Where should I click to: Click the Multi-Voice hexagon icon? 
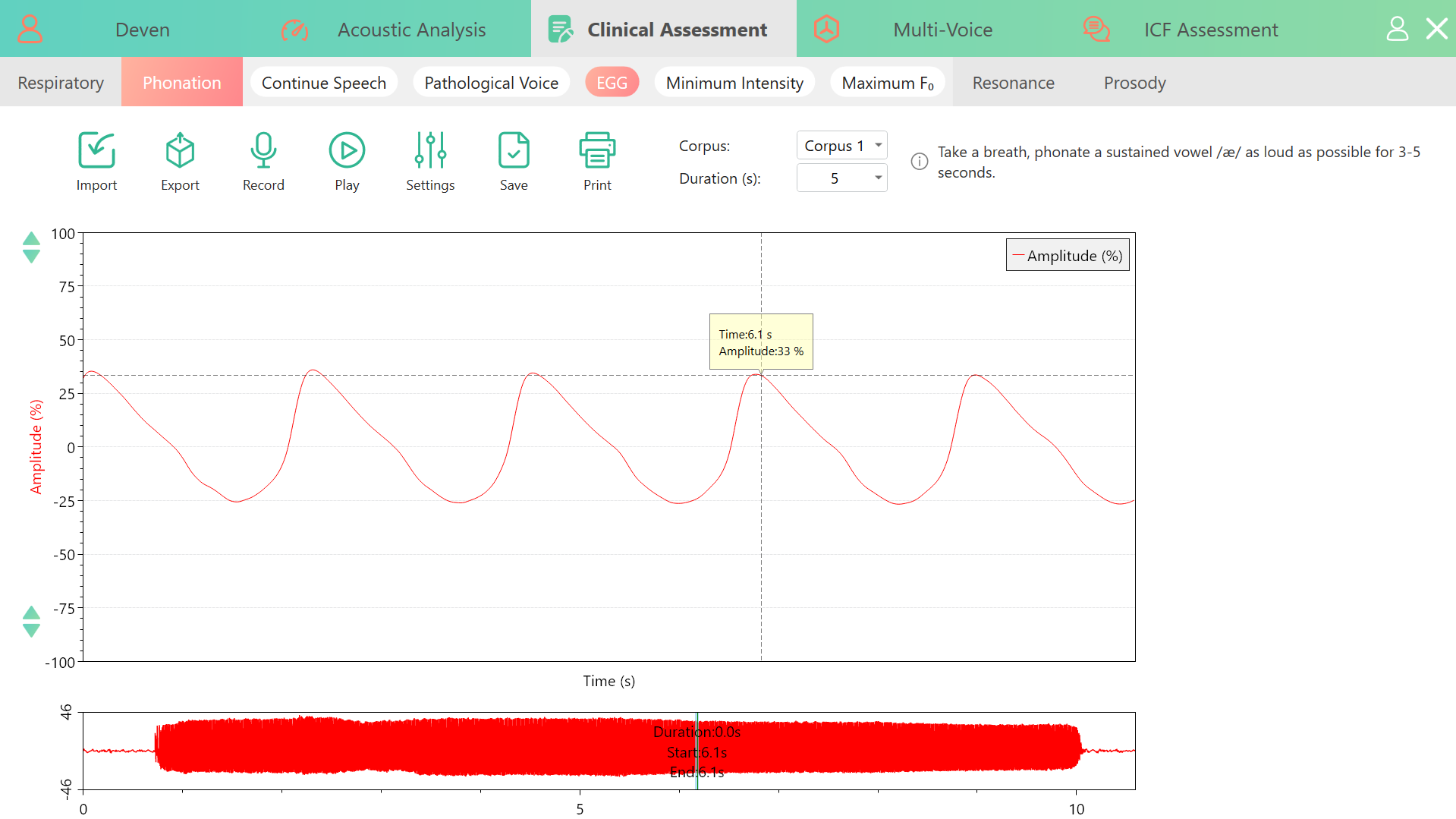tap(826, 30)
